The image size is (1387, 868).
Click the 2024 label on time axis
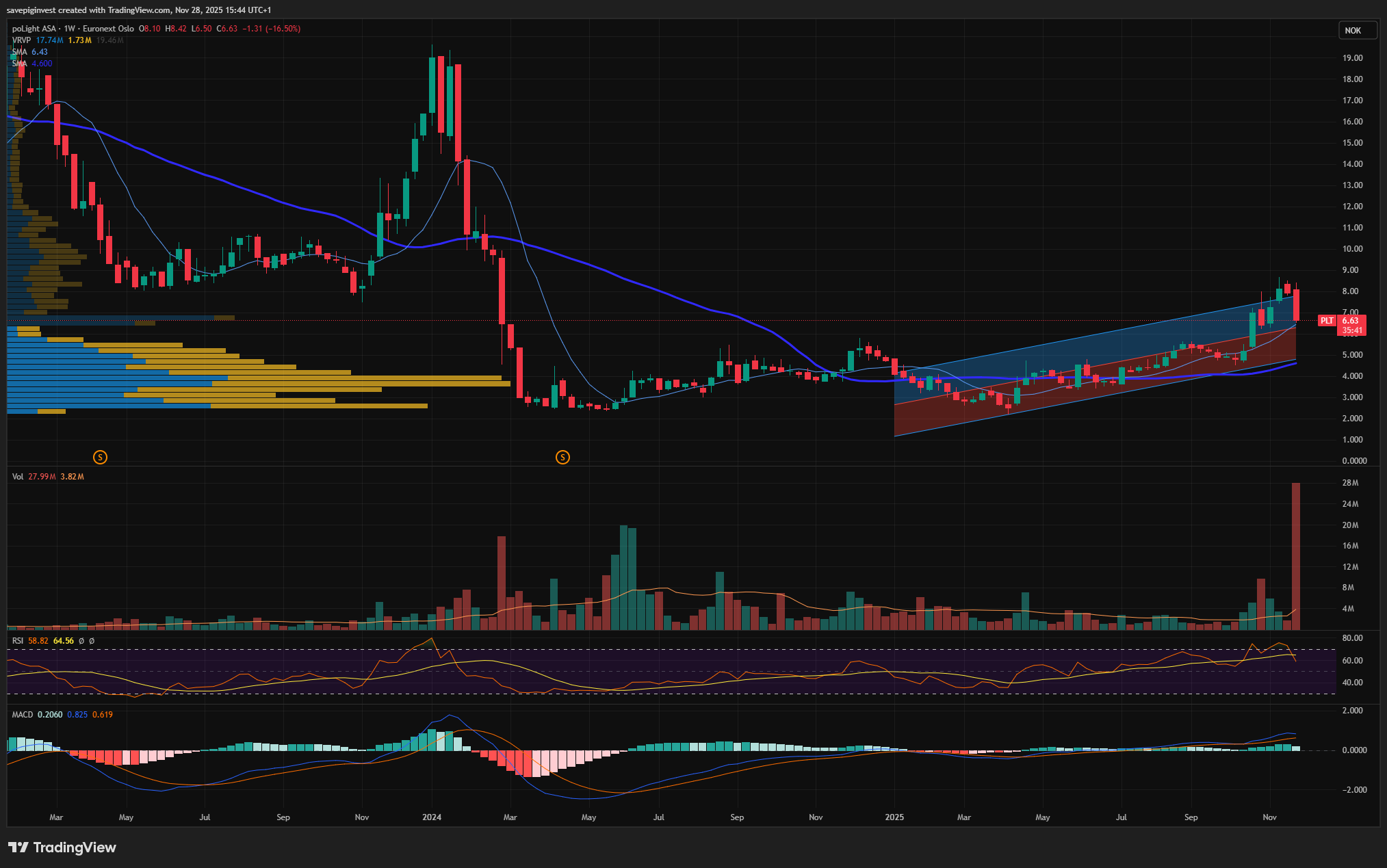[432, 817]
